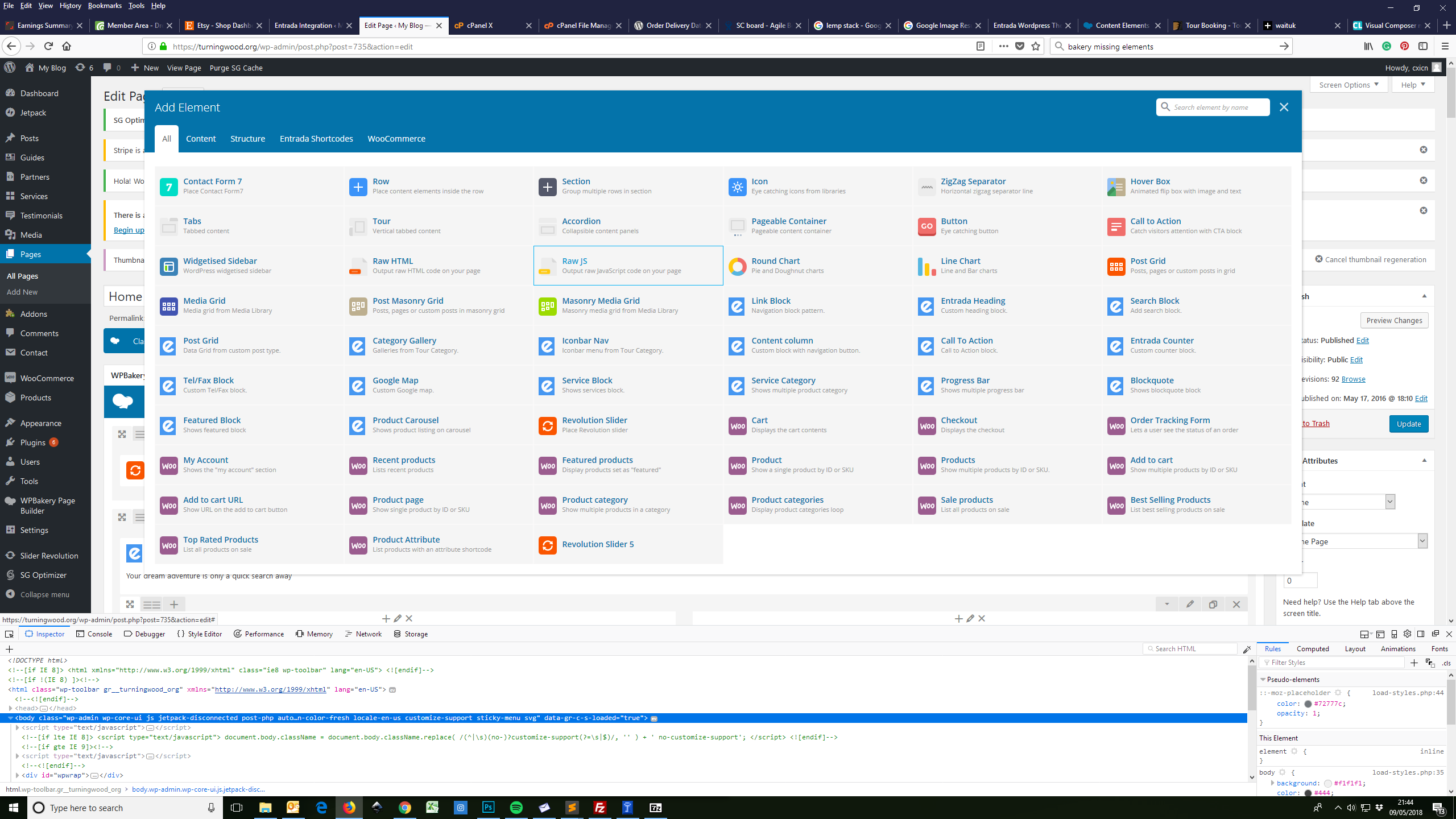Select the Round Chart element
This screenshot has height=819, width=1456.
pos(817,266)
